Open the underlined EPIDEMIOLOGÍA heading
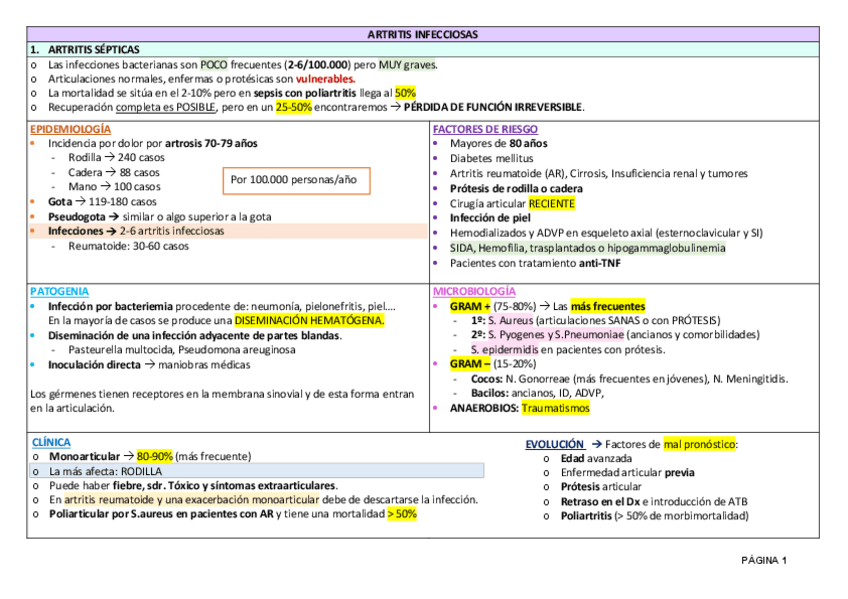The height and width of the screenshot is (599, 848). [69, 129]
